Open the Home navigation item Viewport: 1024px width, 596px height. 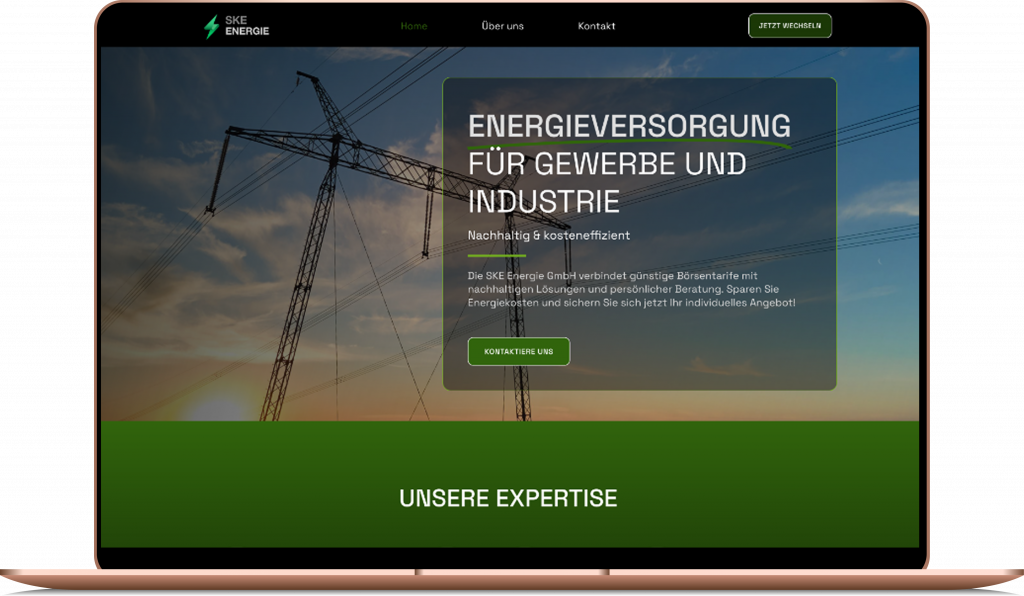coord(413,26)
